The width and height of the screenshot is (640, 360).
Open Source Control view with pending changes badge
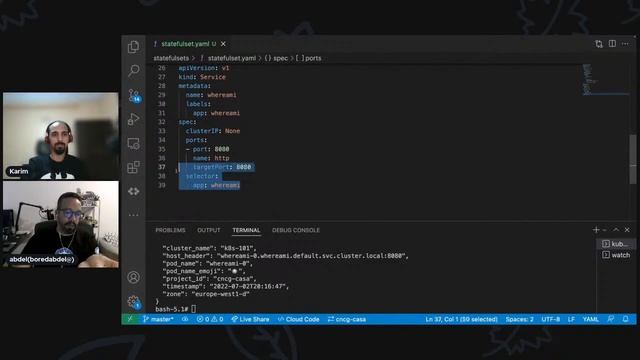[x=134, y=96]
